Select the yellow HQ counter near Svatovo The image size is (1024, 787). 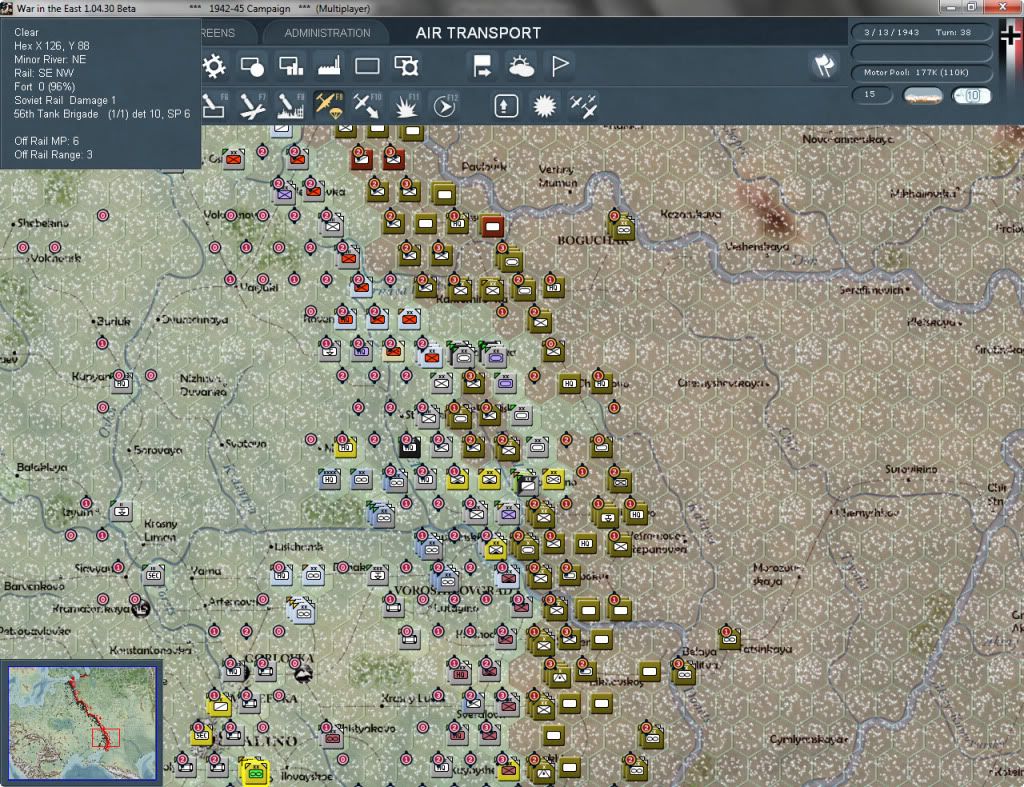(x=345, y=447)
